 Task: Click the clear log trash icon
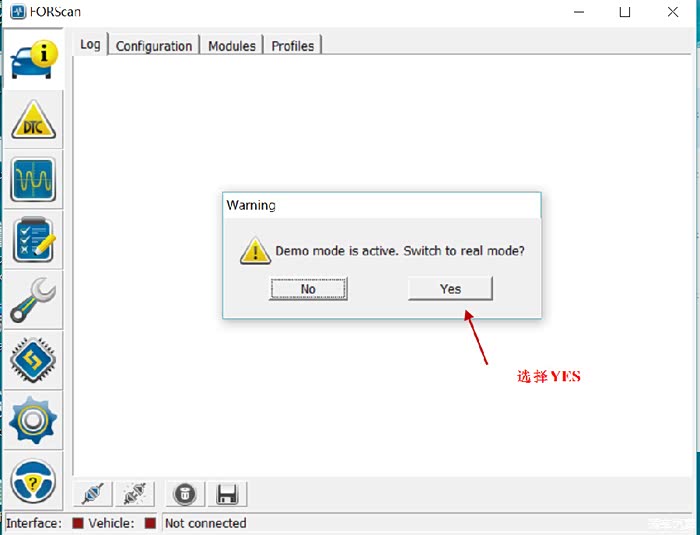185,494
